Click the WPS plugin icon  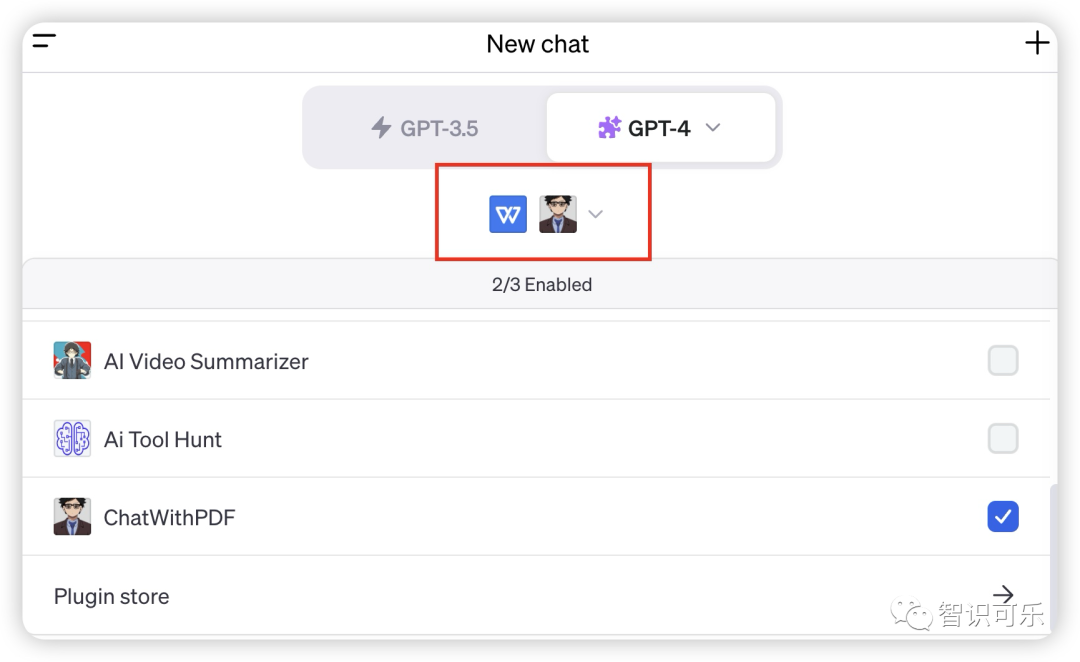508,214
